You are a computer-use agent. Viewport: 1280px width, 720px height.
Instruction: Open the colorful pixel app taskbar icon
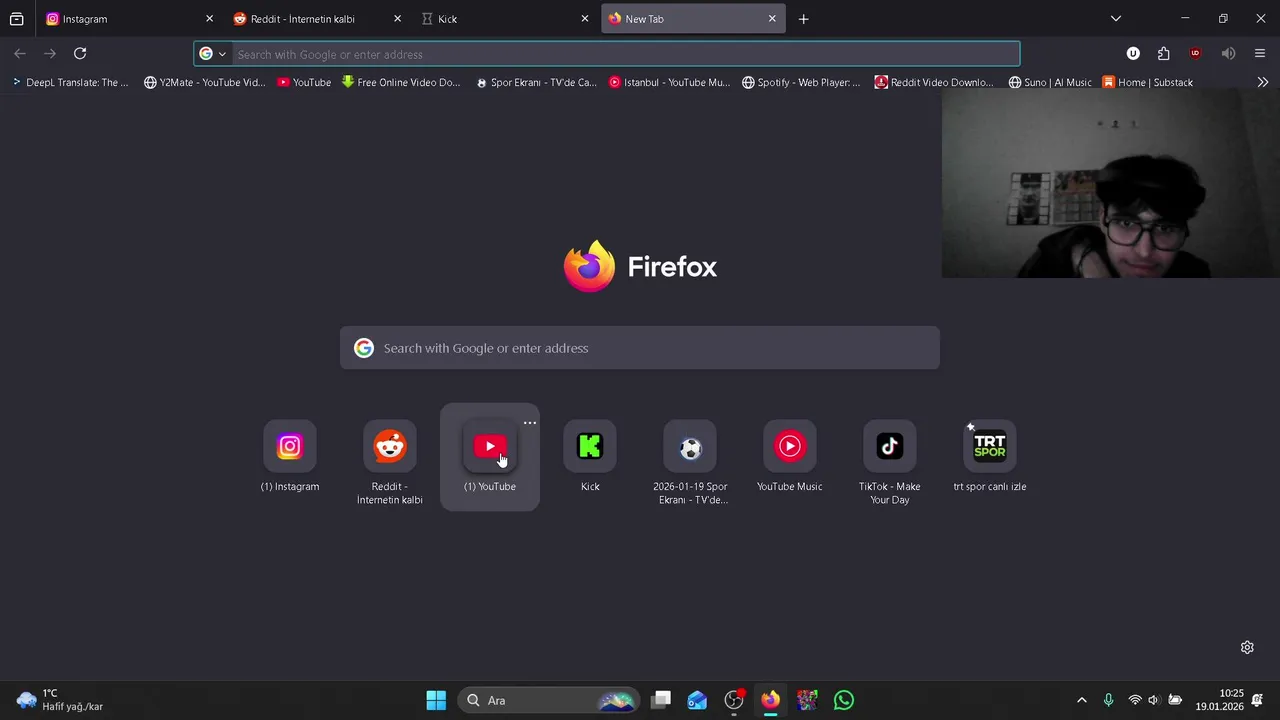click(807, 700)
